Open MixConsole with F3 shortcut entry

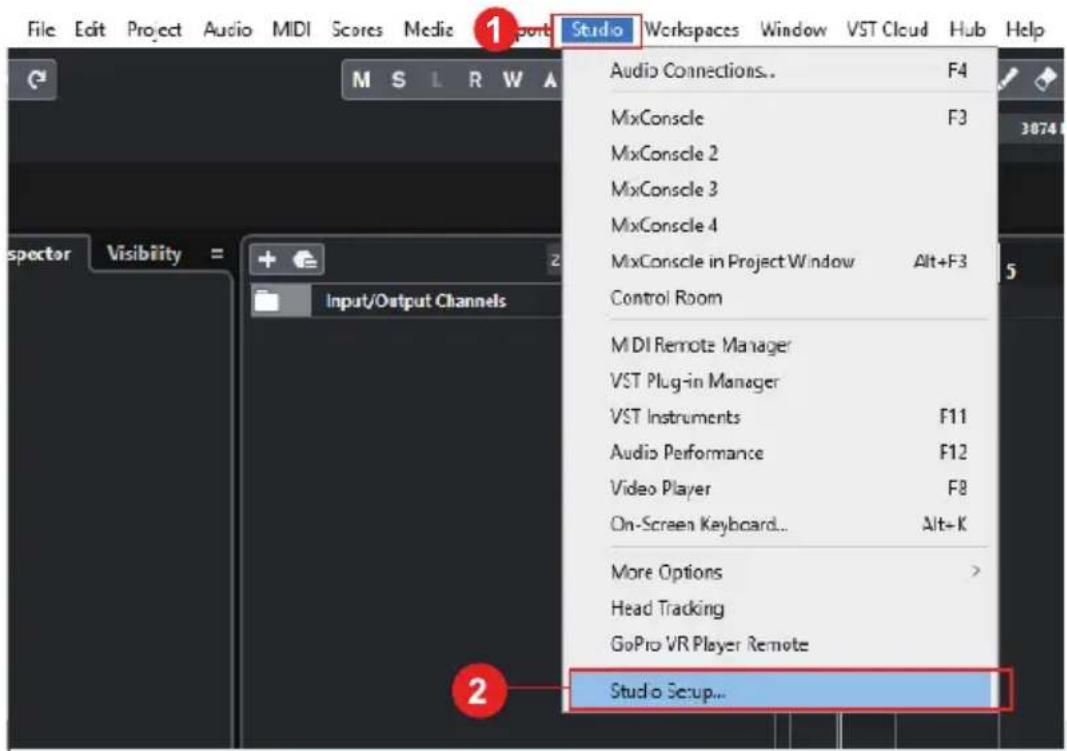[x=781, y=118]
